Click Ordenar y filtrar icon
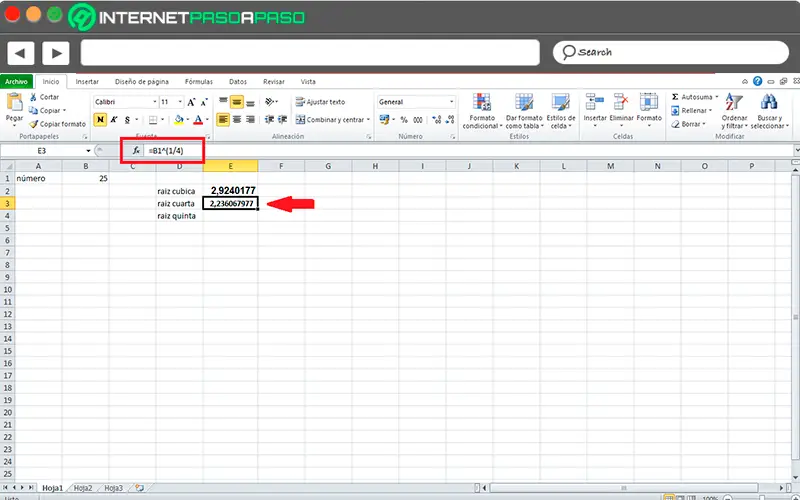Image resolution: width=800 pixels, height=500 pixels. click(734, 102)
